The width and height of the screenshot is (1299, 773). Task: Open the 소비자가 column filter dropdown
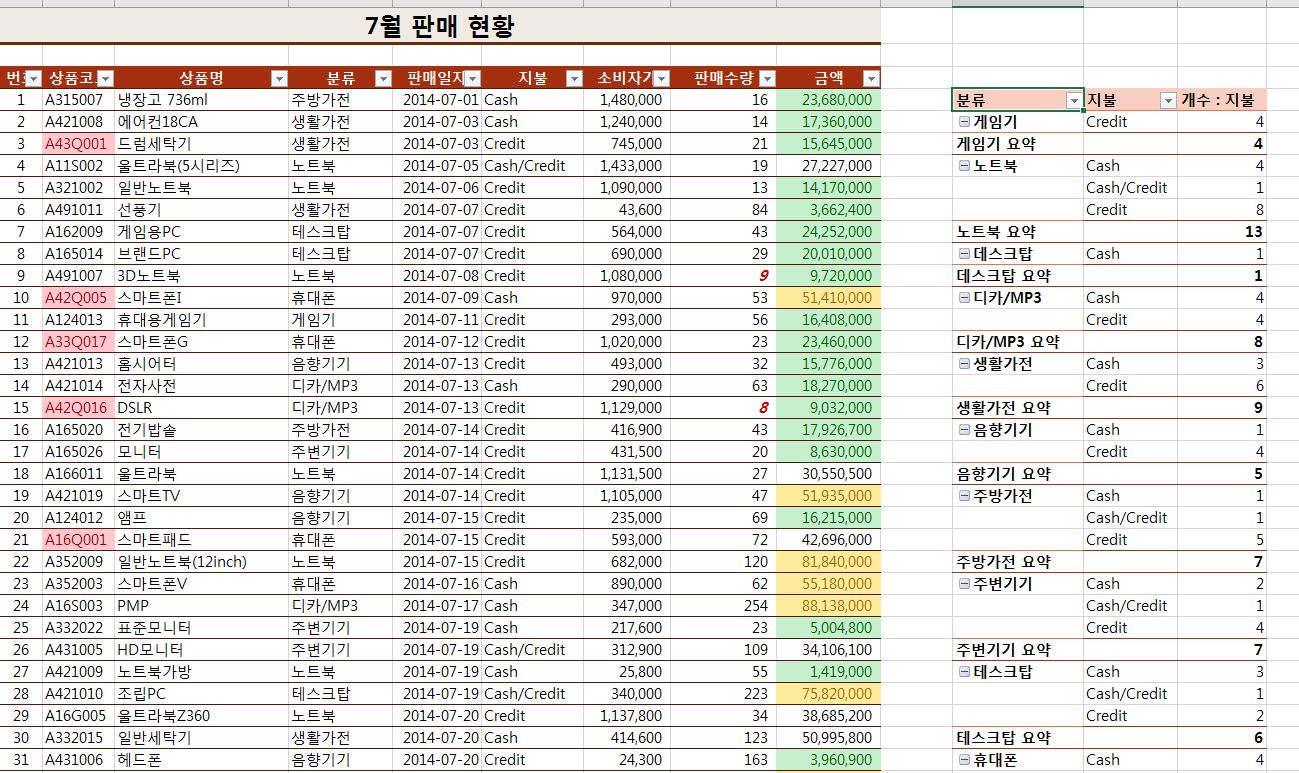pyautogui.click(x=660, y=79)
